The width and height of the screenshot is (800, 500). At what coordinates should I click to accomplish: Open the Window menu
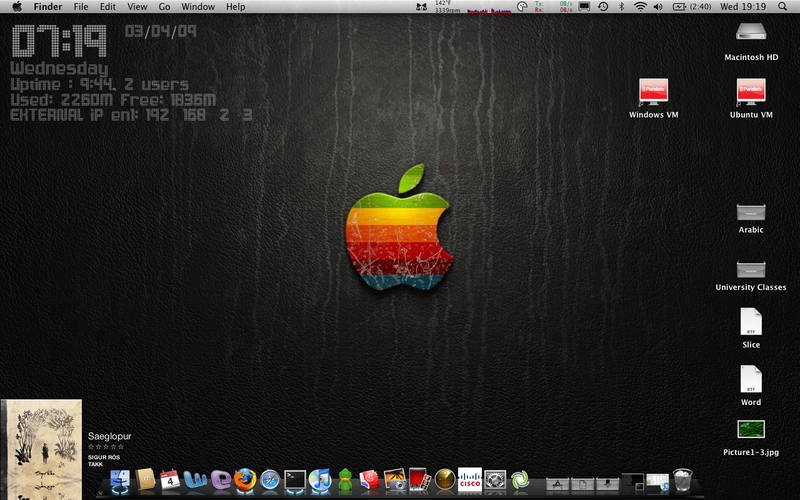click(198, 7)
